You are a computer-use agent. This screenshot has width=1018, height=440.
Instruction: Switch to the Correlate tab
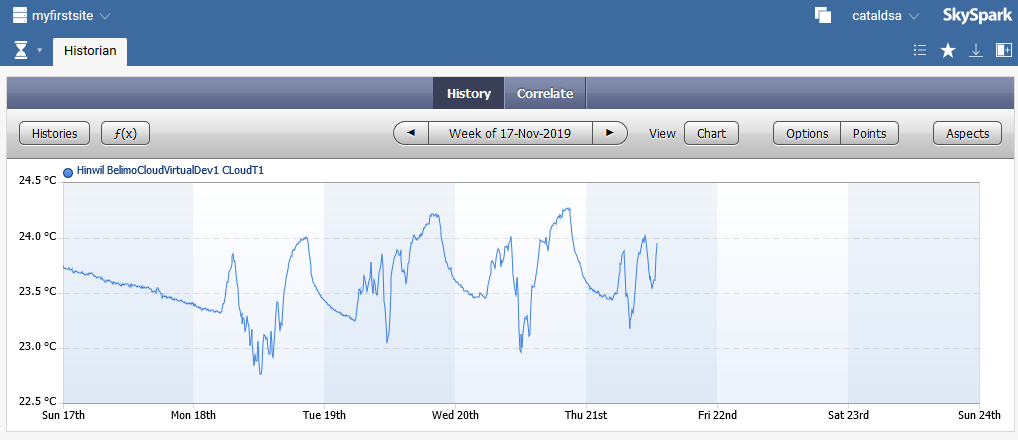coord(545,94)
